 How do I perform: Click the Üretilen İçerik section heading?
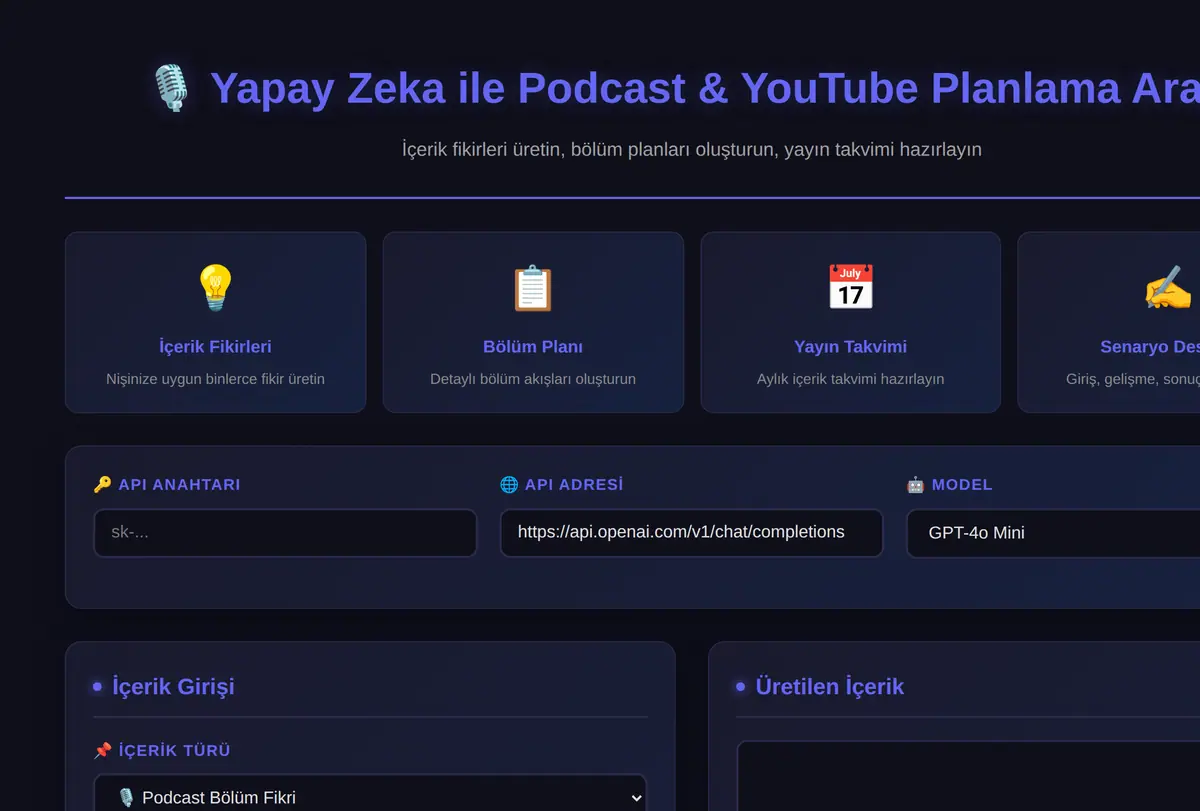830,687
